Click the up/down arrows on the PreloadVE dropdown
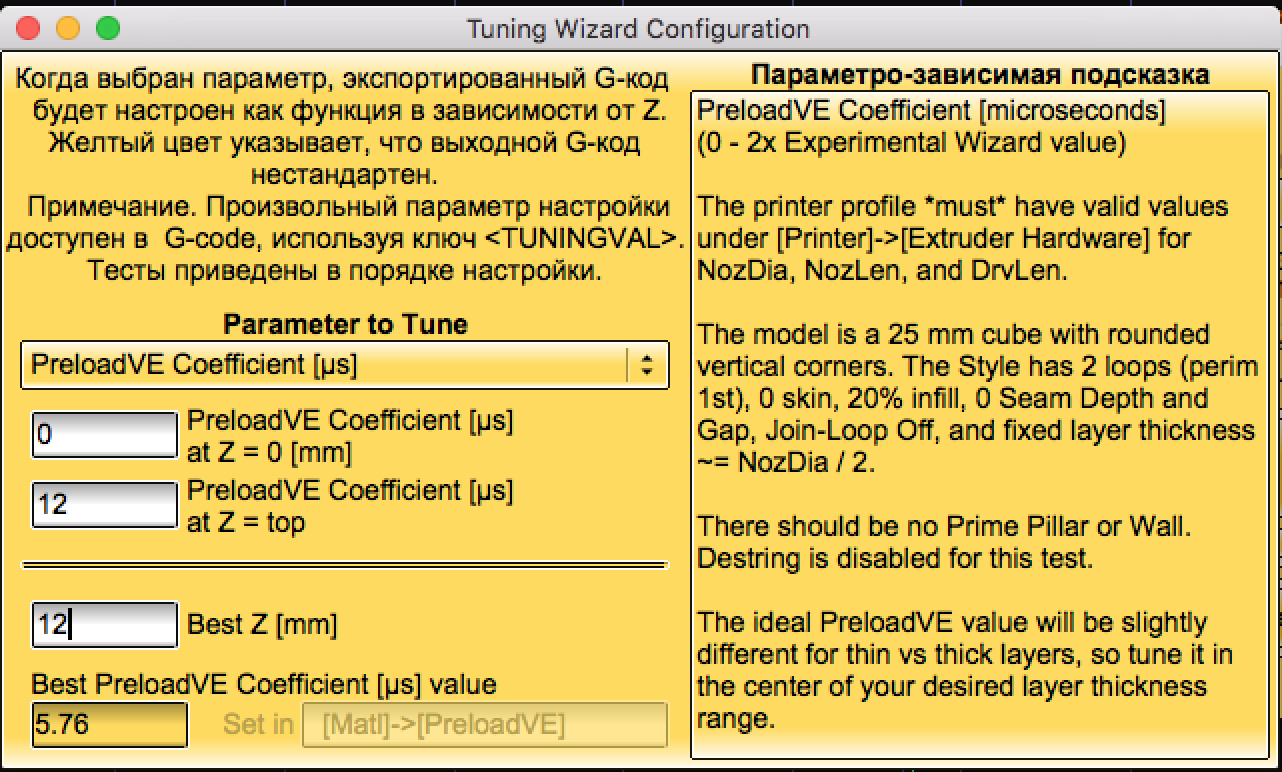1282x772 pixels. [x=647, y=365]
